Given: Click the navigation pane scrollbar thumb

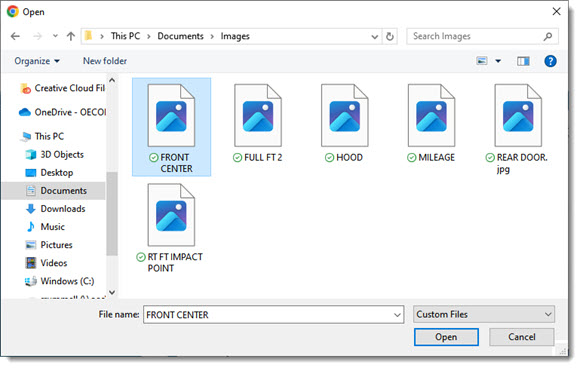Looking at the screenshot, I should pos(112,214).
